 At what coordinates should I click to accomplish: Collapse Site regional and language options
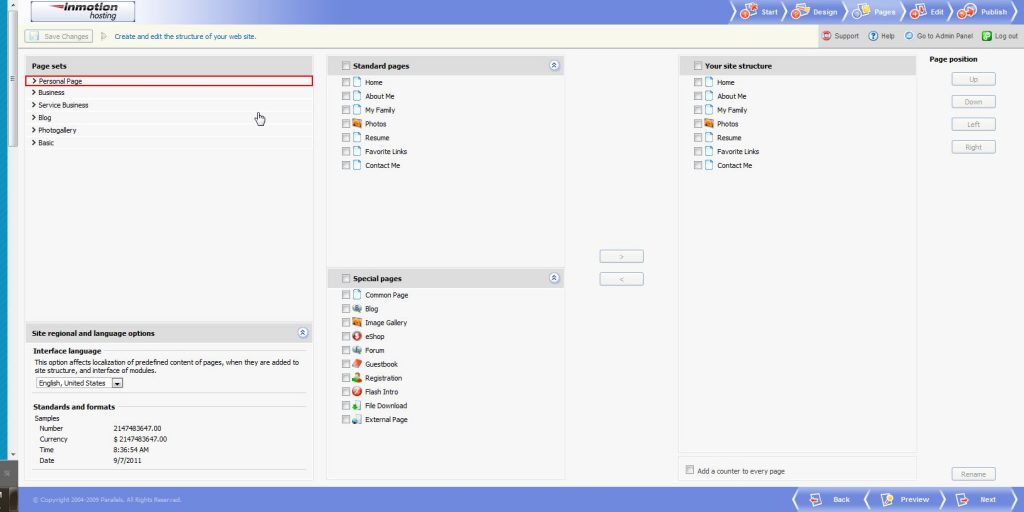[302, 332]
